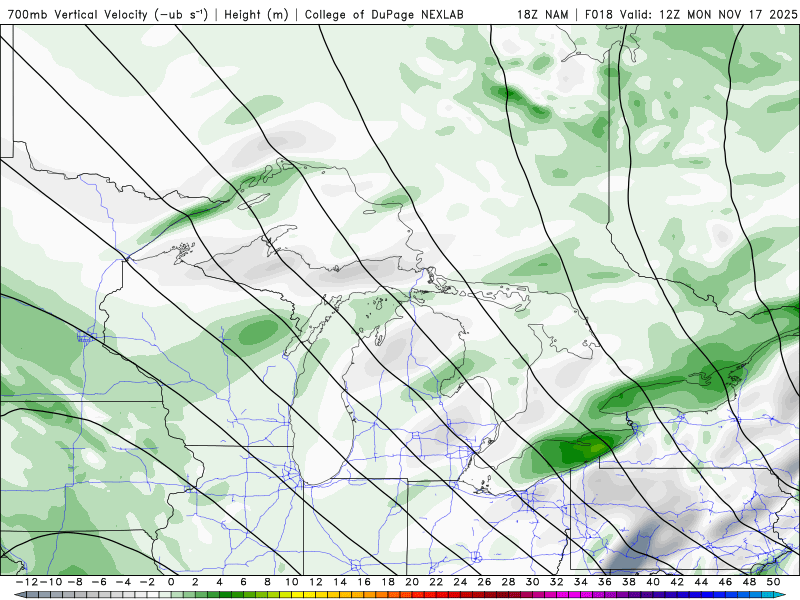Screen dimensions: 800x600
Task: Select the 'Height (m)' header label
Action: pos(256,14)
